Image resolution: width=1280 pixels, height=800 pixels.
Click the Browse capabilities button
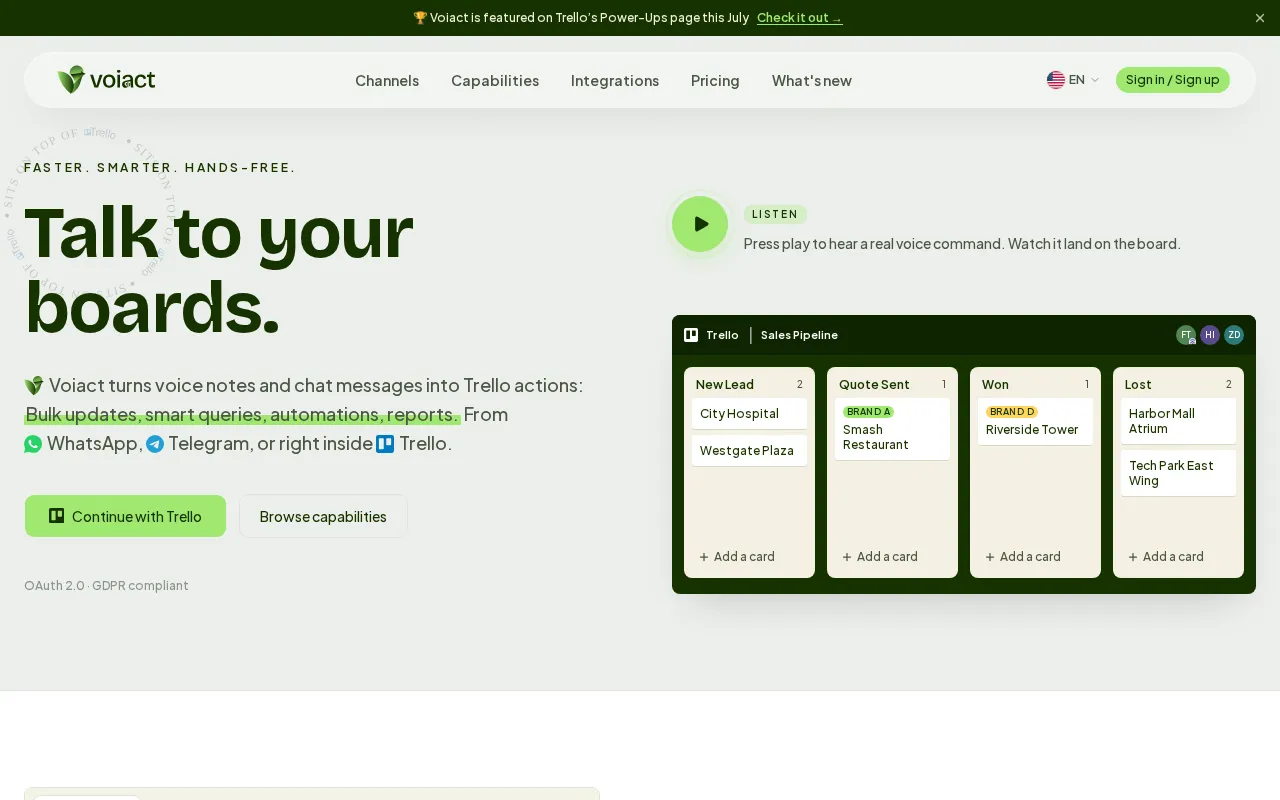323,516
